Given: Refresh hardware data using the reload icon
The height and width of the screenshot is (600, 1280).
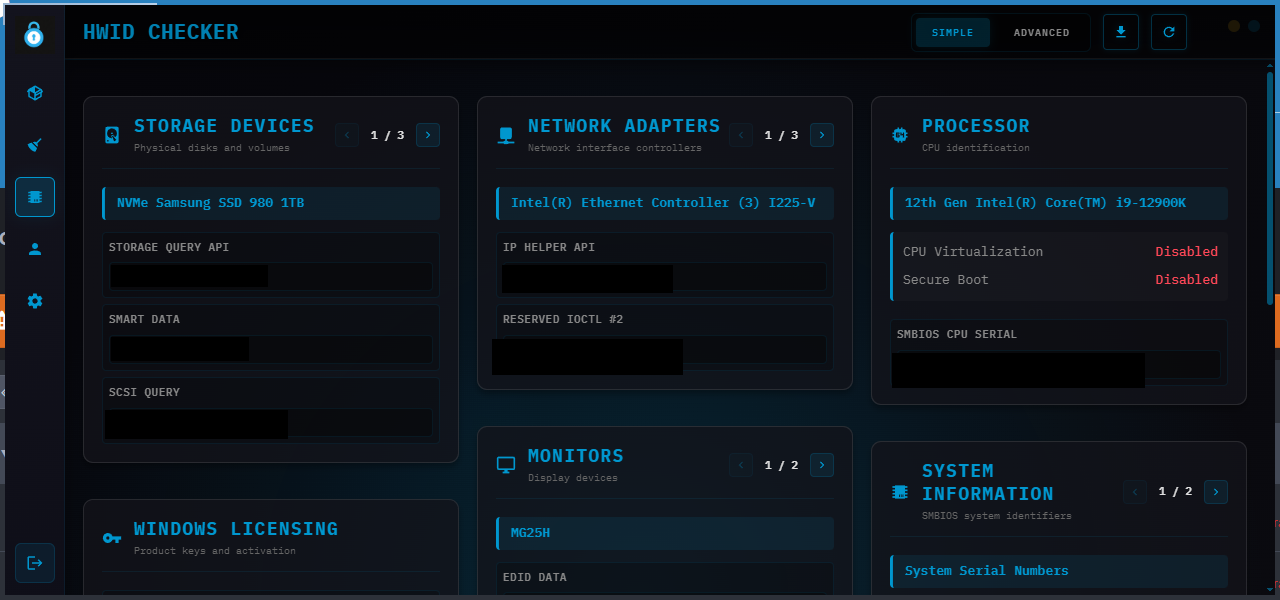Looking at the screenshot, I should 1169,32.
